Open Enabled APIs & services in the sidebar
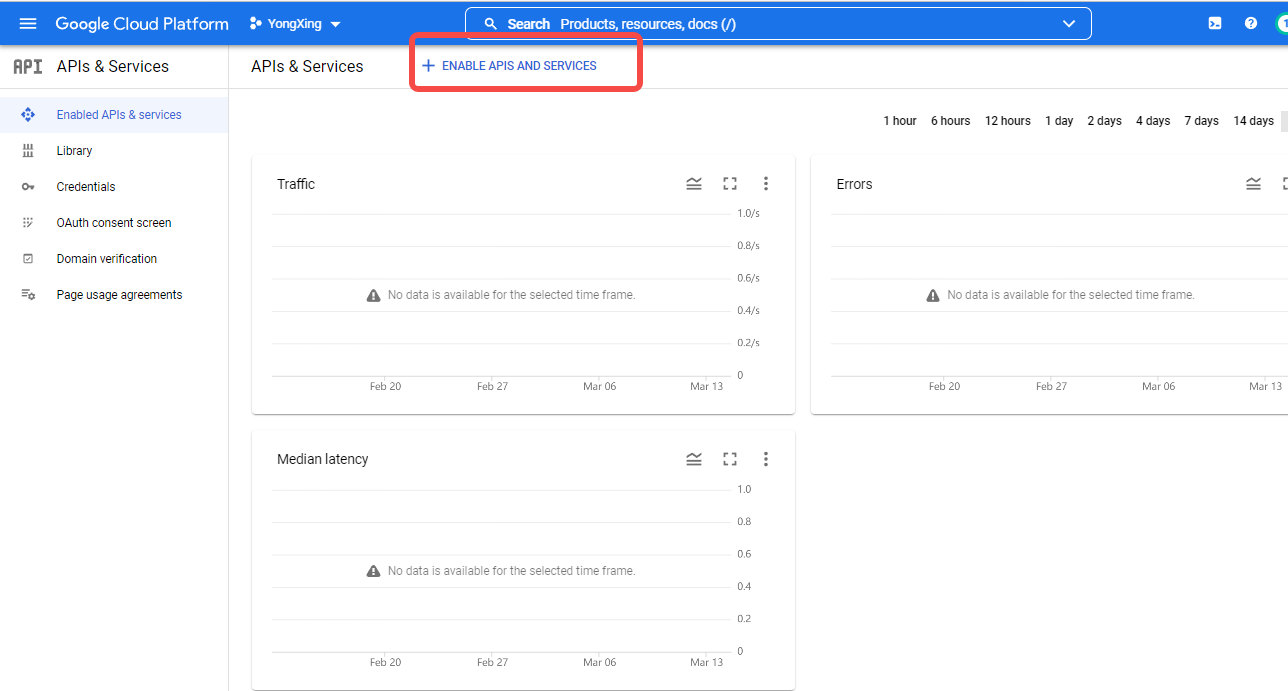1288x691 pixels. 114,115
